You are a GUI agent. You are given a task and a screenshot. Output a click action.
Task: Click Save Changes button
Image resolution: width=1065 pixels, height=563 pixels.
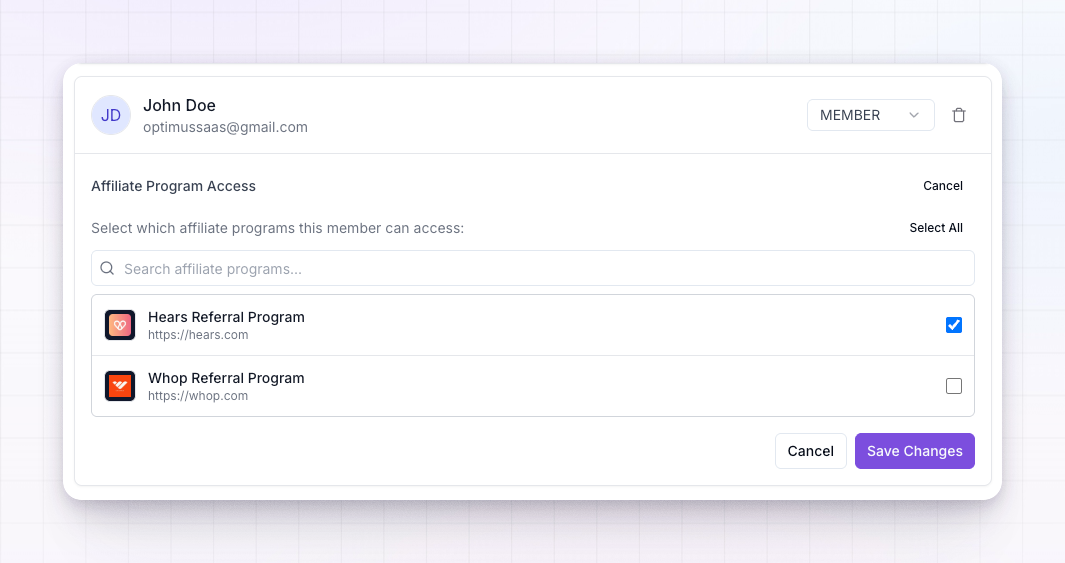click(x=914, y=451)
